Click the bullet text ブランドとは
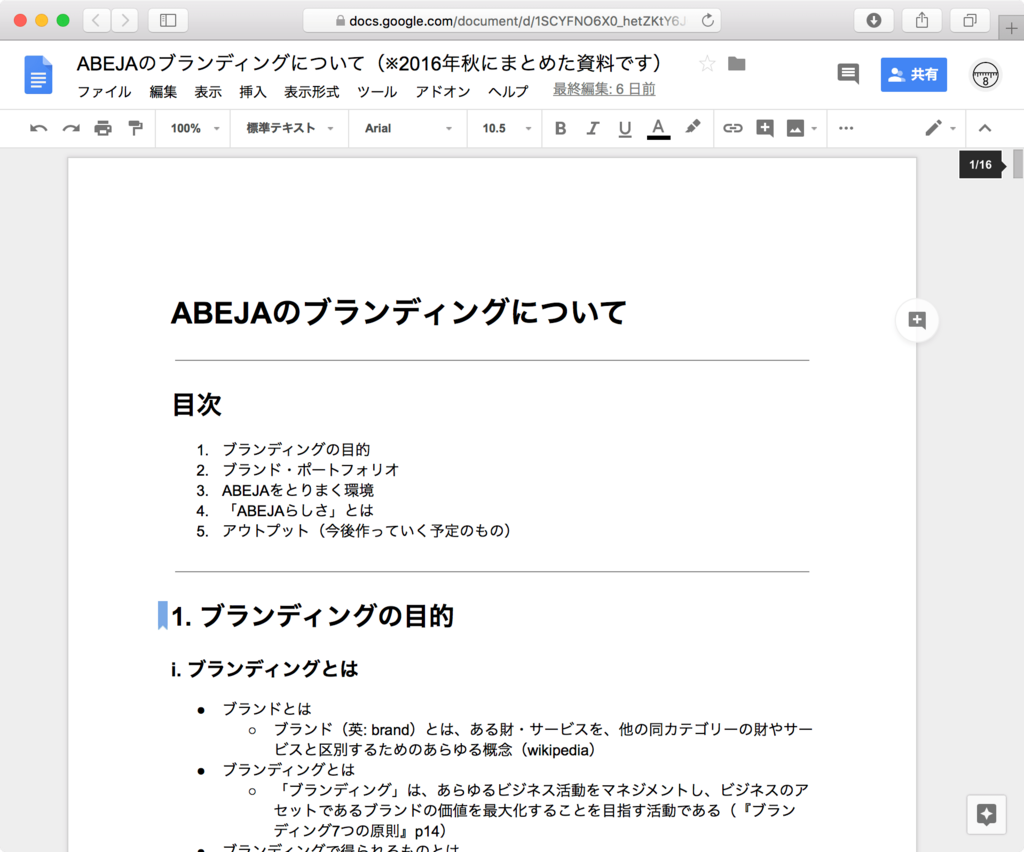Screen dimensions: 1024x852 (x=267, y=709)
